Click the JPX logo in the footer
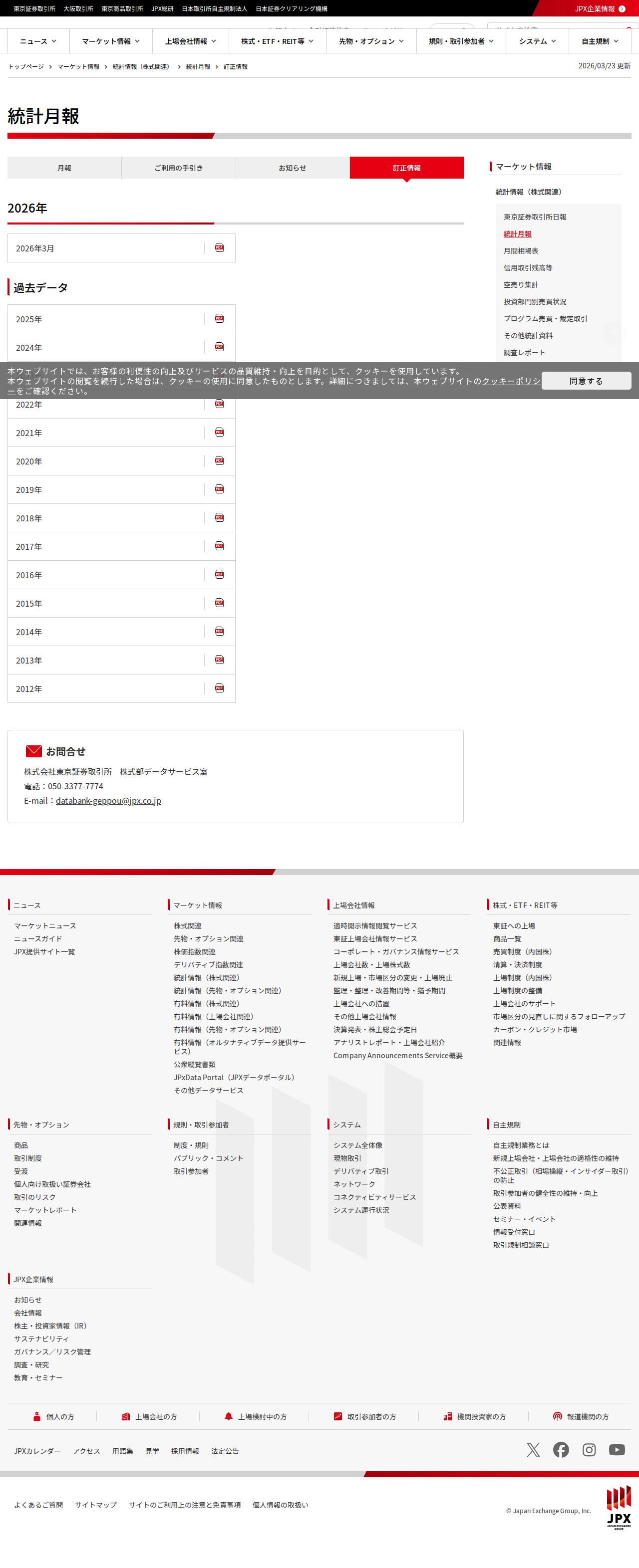Image resolution: width=639 pixels, height=1568 pixels. [x=619, y=1508]
